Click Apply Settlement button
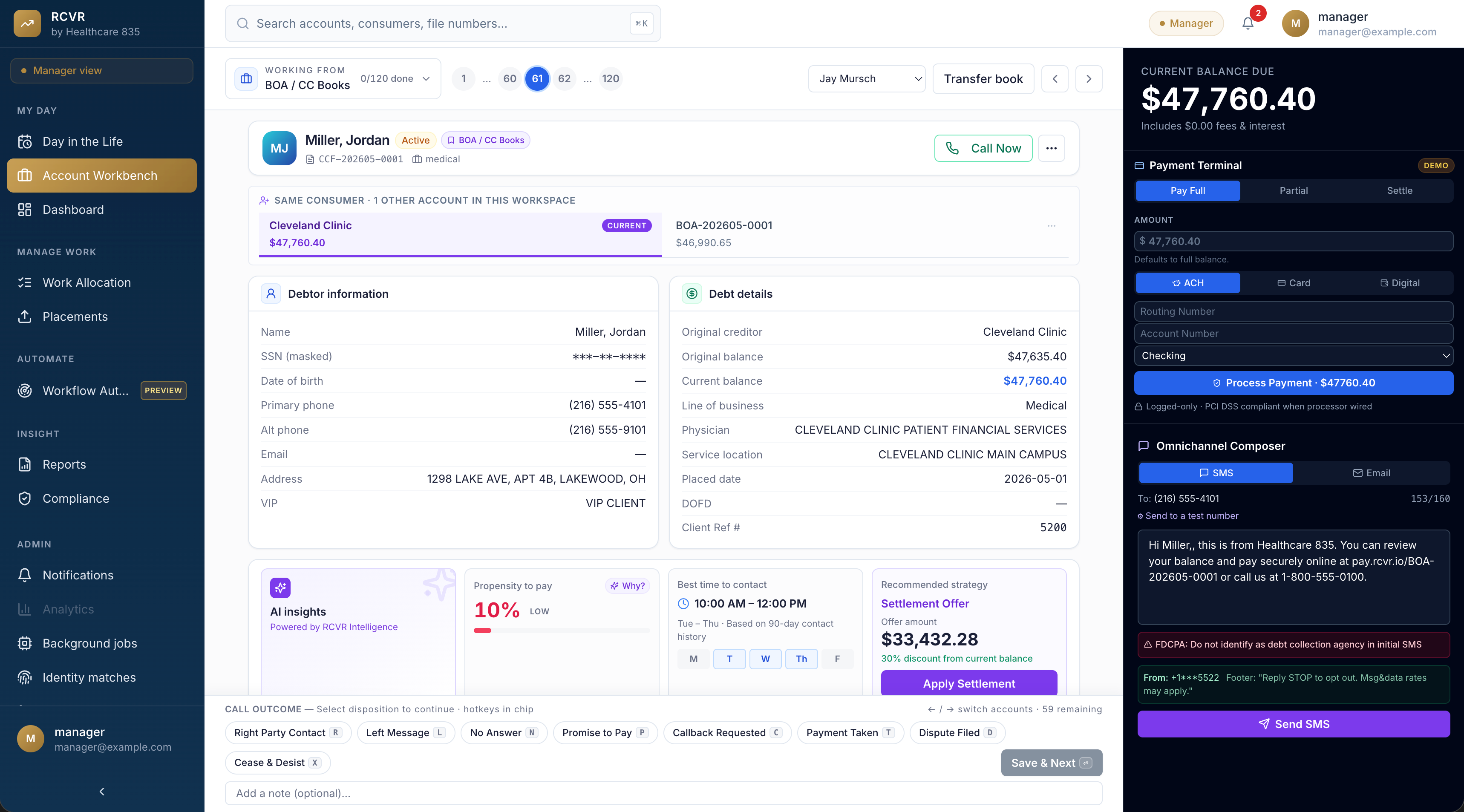Viewport: 1464px width, 812px height. 968,683
